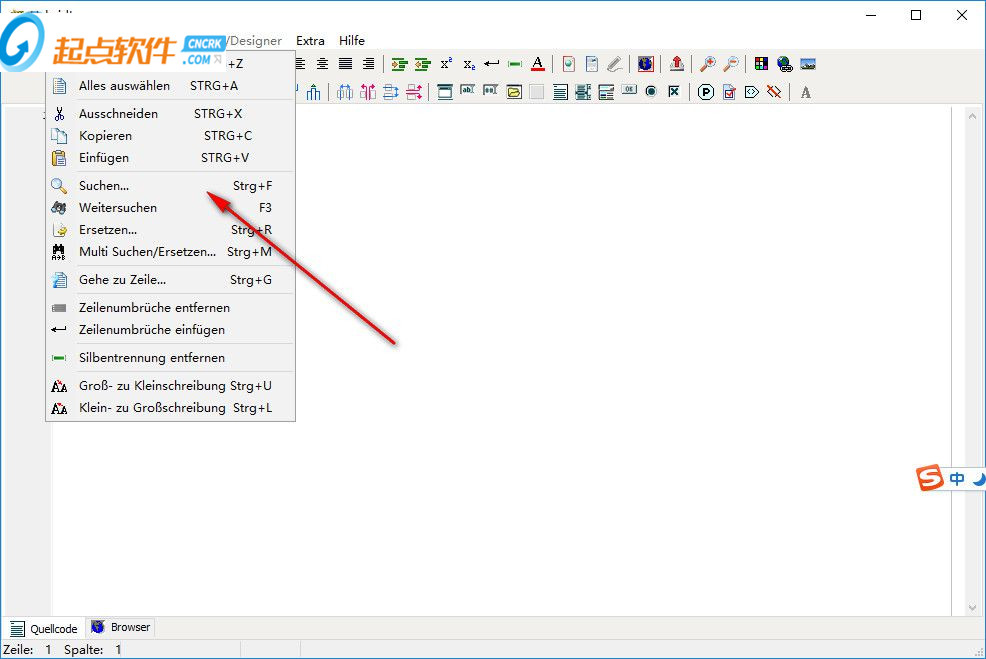
Task: Open the font color A icon
Action: pyautogui.click(x=538, y=64)
